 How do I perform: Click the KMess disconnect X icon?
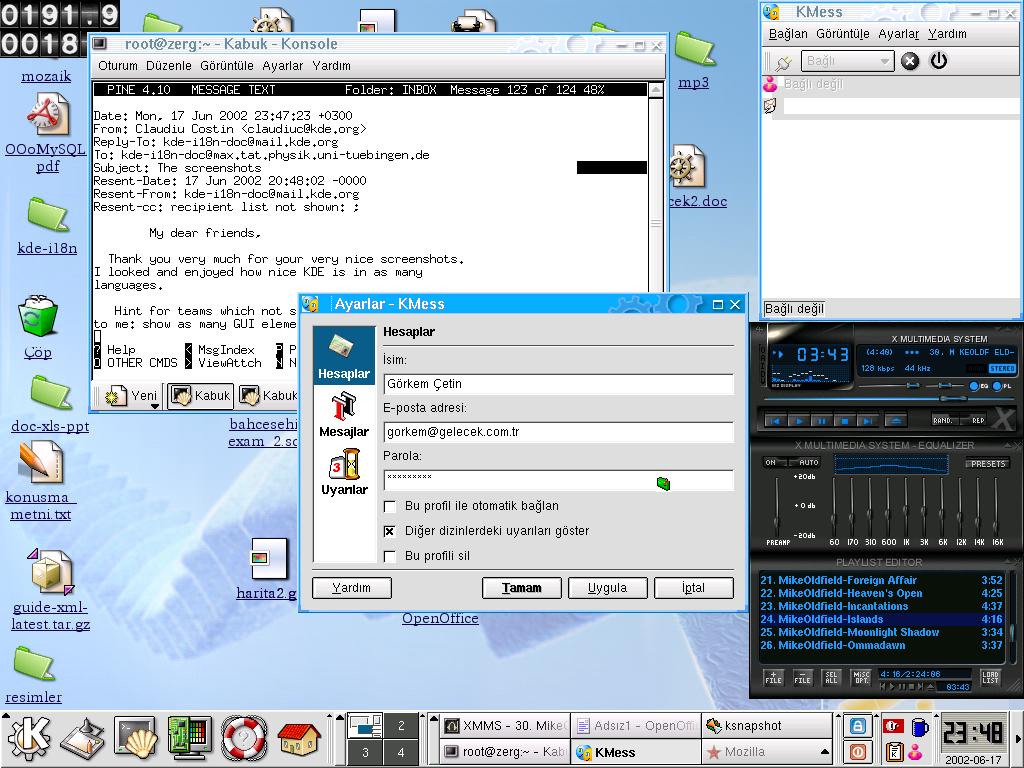(910, 61)
